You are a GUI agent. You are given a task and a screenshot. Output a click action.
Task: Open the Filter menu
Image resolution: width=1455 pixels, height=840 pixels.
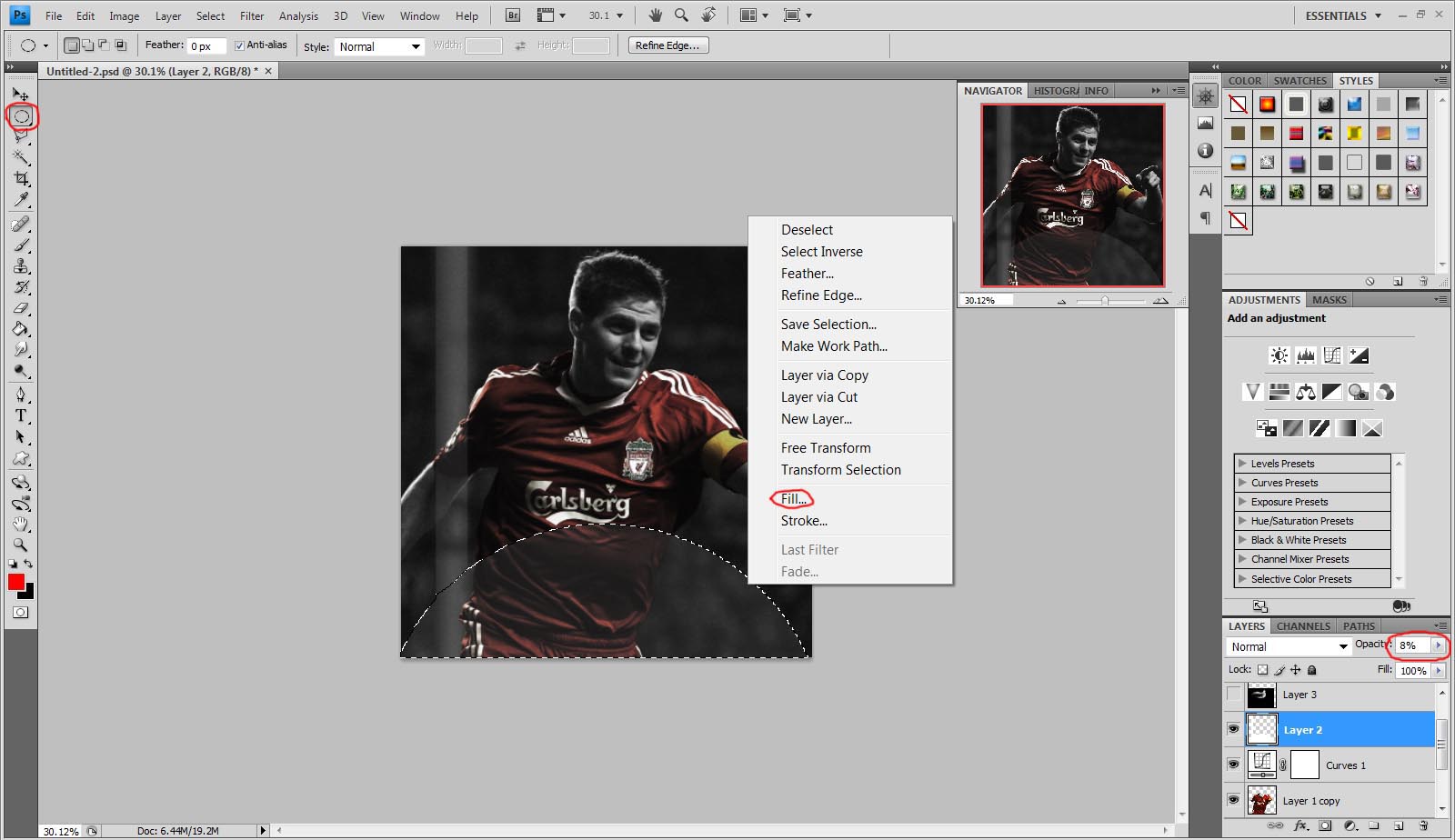coord(252,15)
